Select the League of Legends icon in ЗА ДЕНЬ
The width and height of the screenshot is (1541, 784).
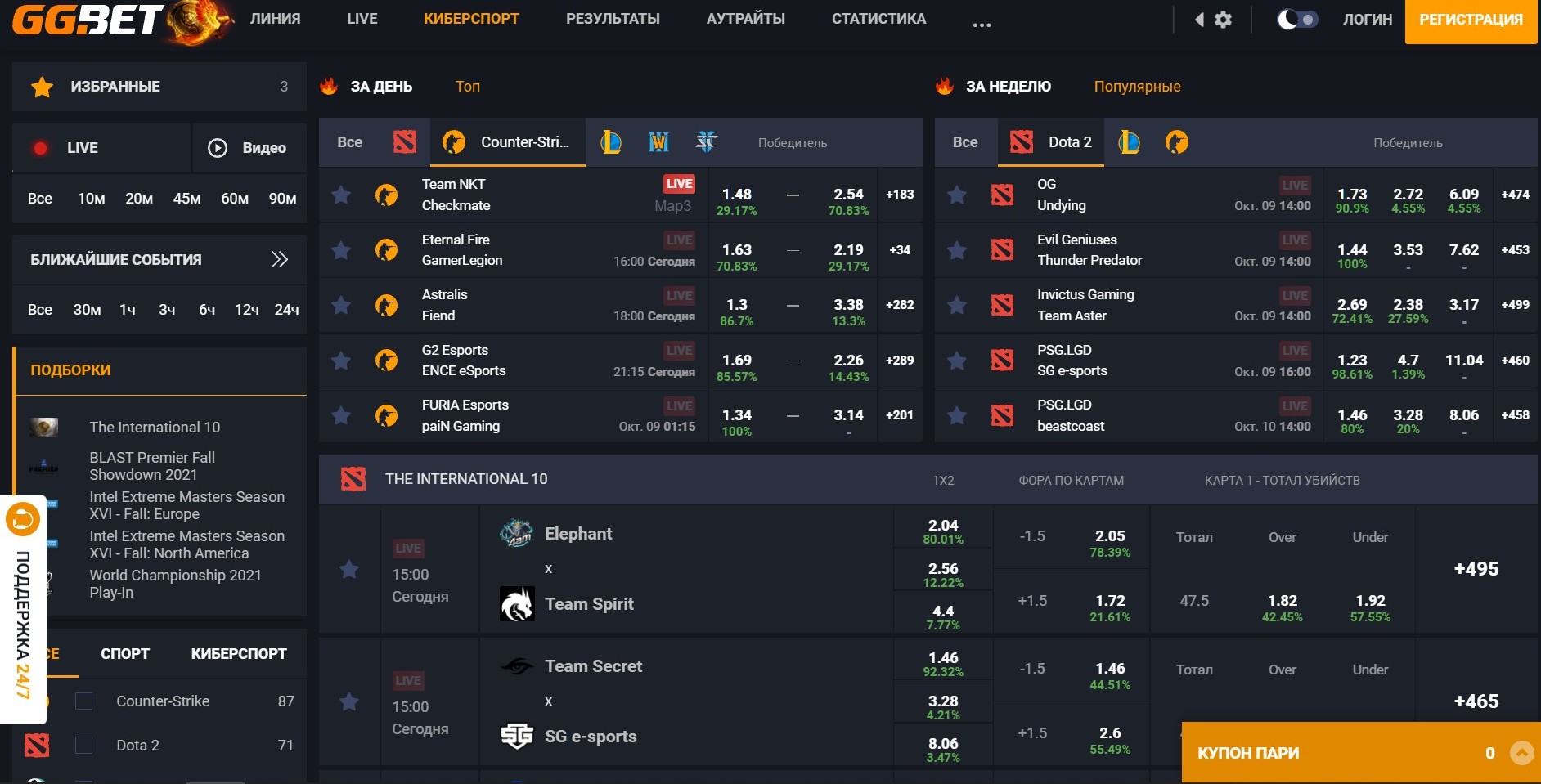point(611,142)
